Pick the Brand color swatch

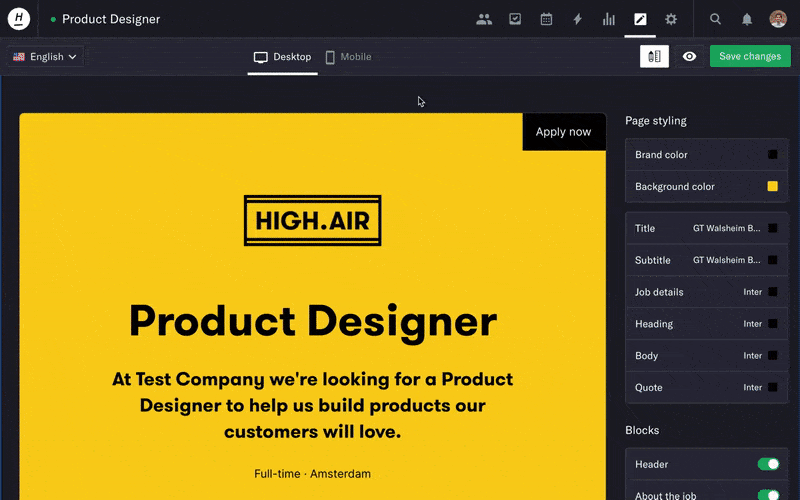[772, 155]
